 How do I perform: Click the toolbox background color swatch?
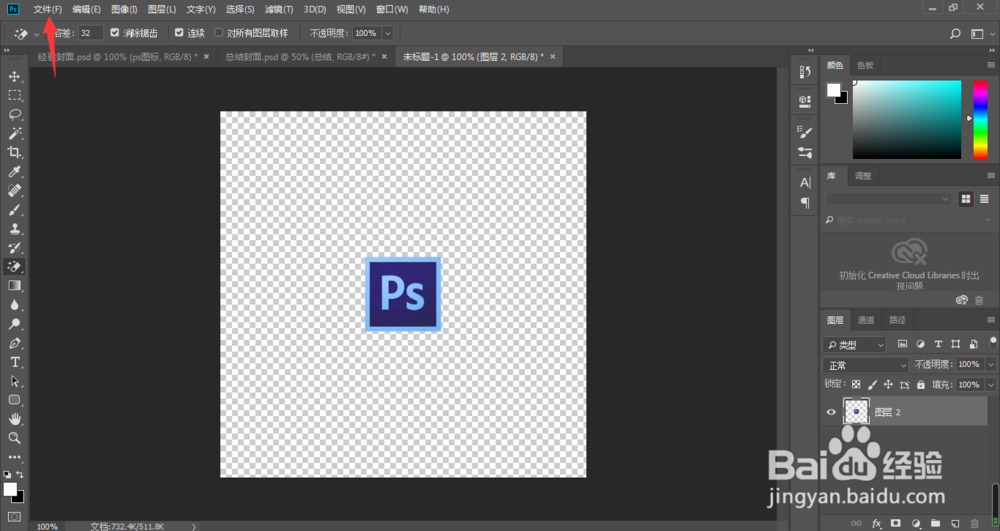coord(17,496)
